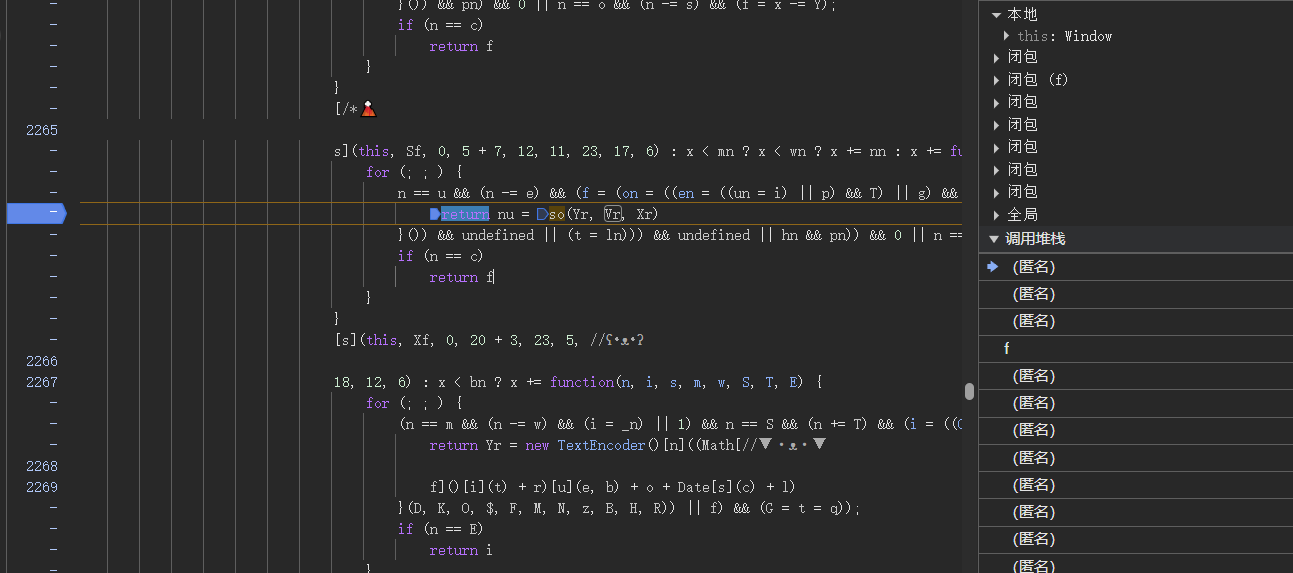Click 'Sf' in s](this, Sf, 0, 5 + 7
Screen dimensions: 1293x573
pyautogui.click(x=413, y=151)
